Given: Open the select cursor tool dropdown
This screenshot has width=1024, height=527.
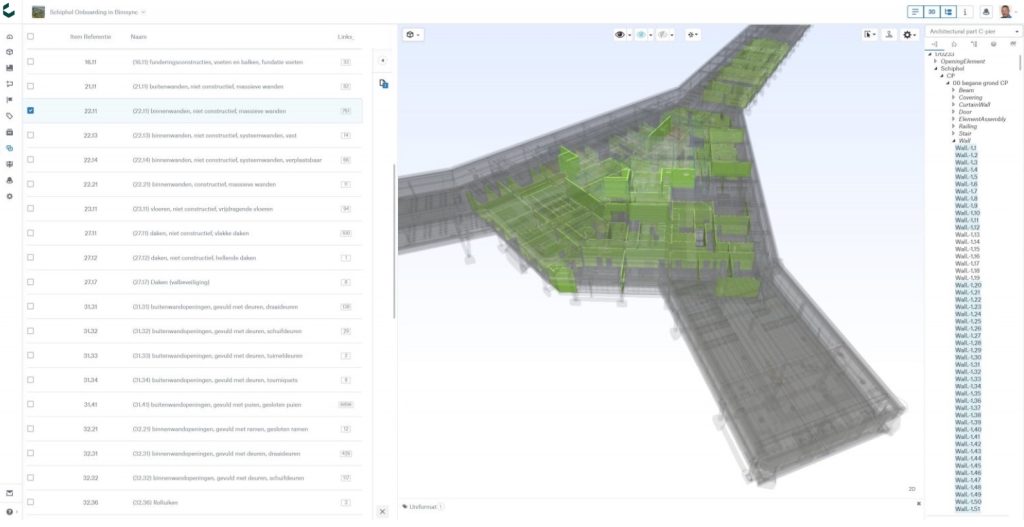Looking at the screenshot, I should click(x=870, y=35).
